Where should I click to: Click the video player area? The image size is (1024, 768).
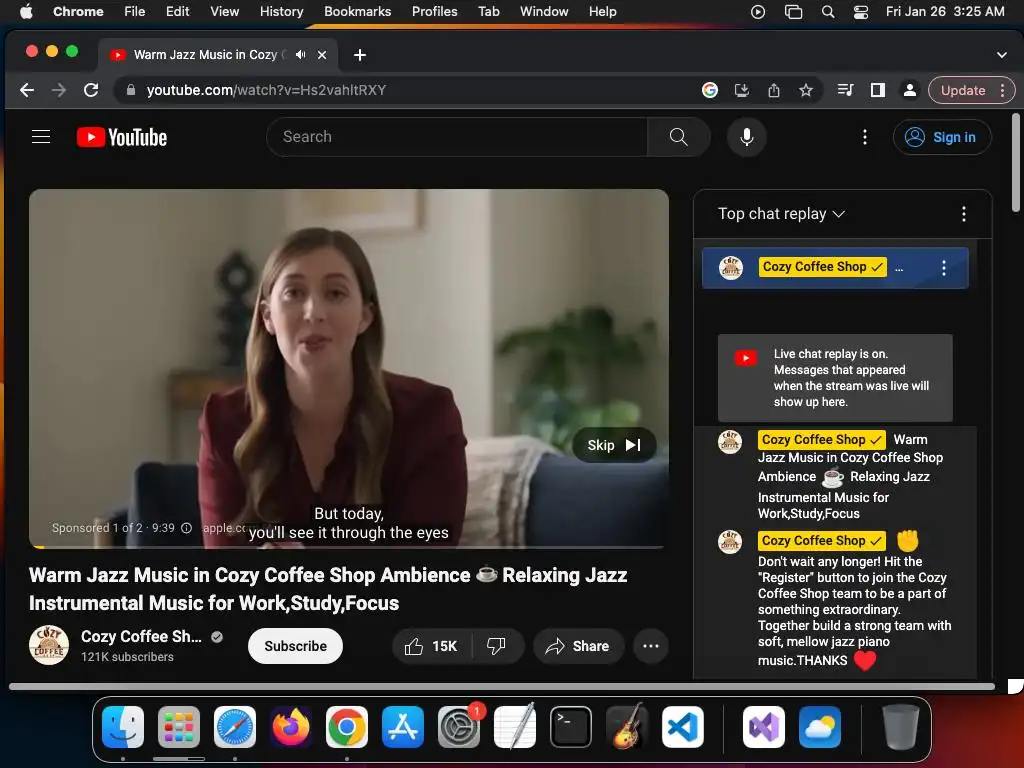click(349, 368)
